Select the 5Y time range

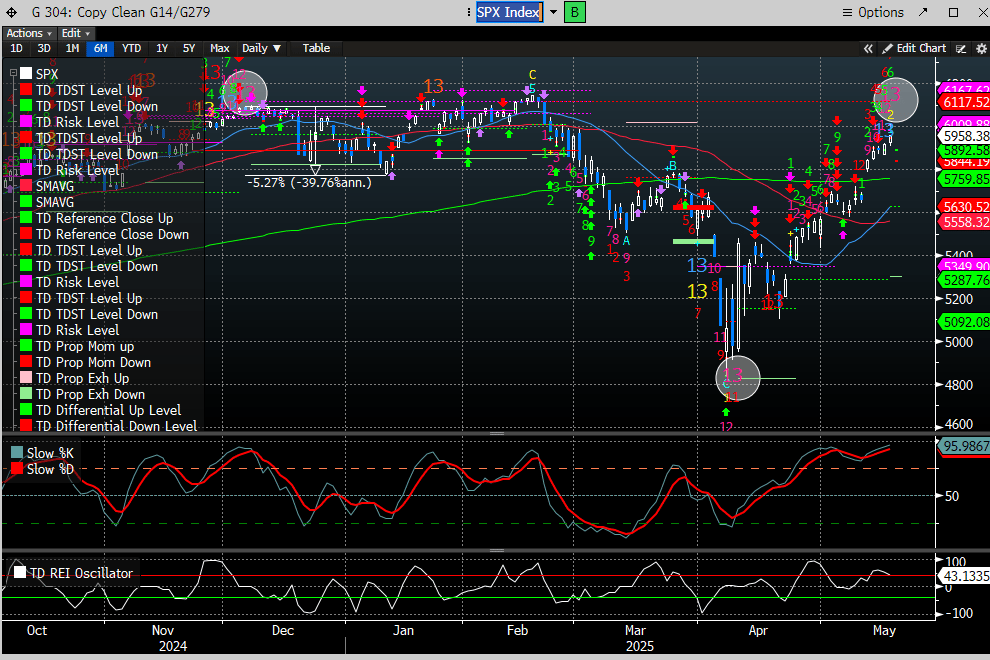click(189, 49)
